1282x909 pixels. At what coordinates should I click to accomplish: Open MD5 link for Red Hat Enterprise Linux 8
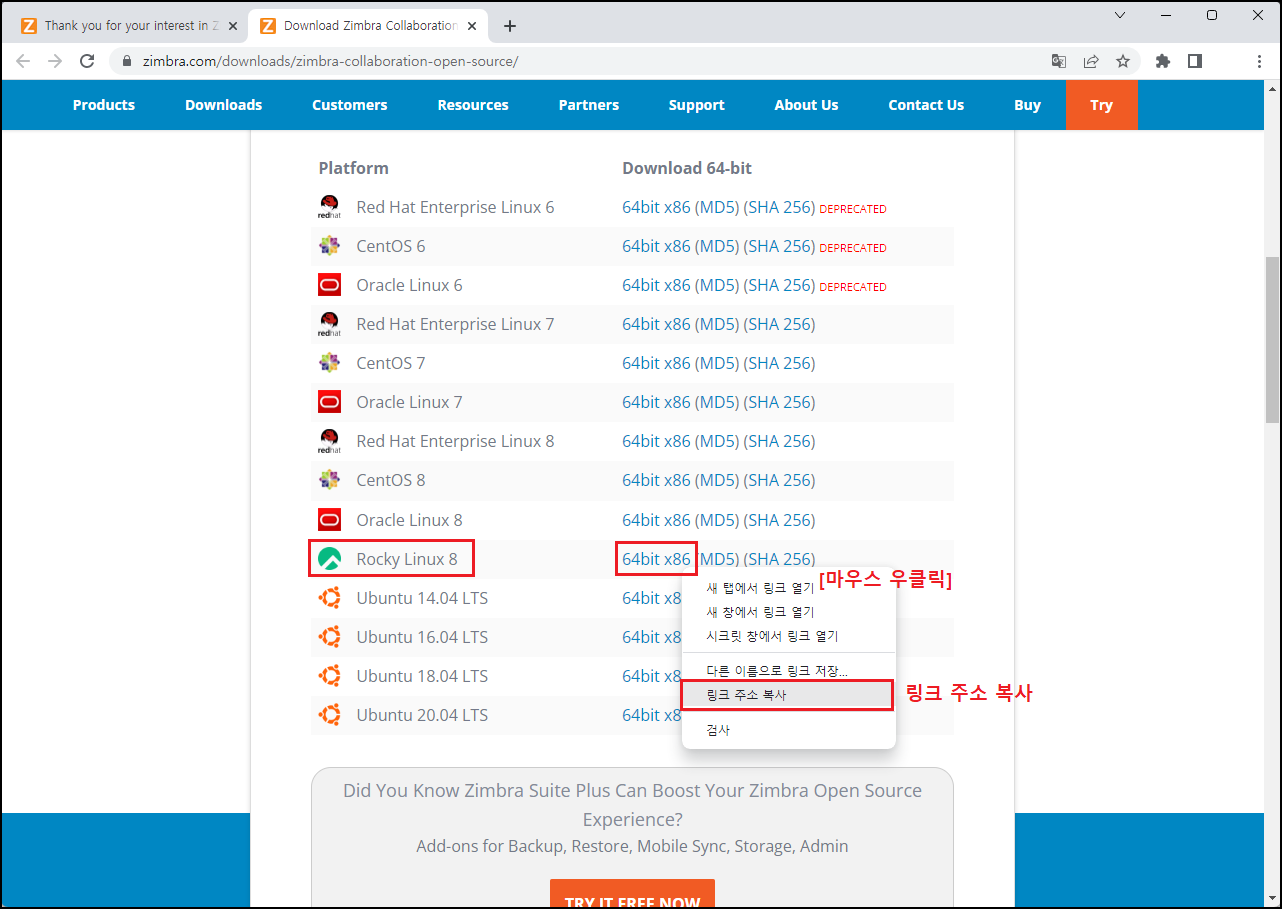[x=717, y=441]
